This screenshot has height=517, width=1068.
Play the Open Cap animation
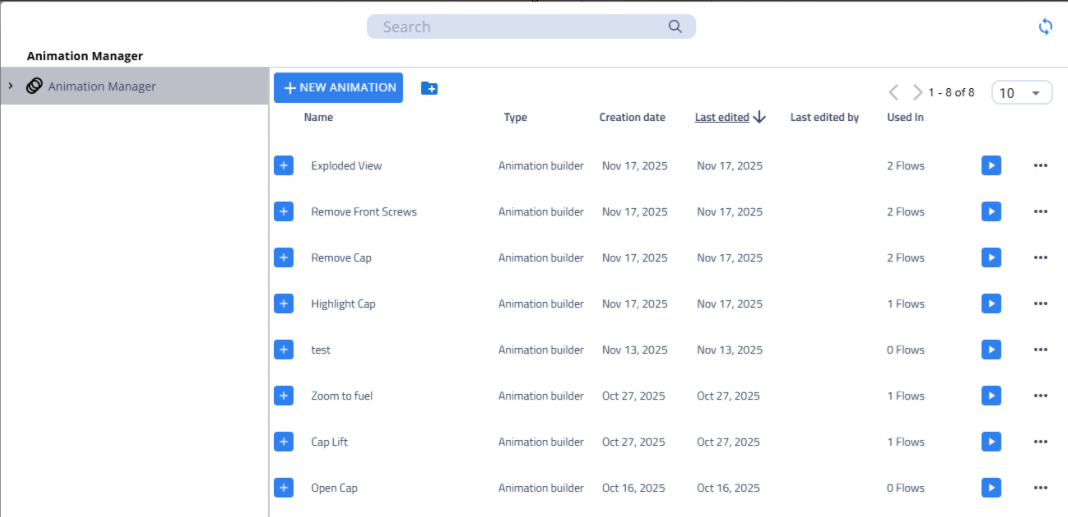[x=990, y=488]
